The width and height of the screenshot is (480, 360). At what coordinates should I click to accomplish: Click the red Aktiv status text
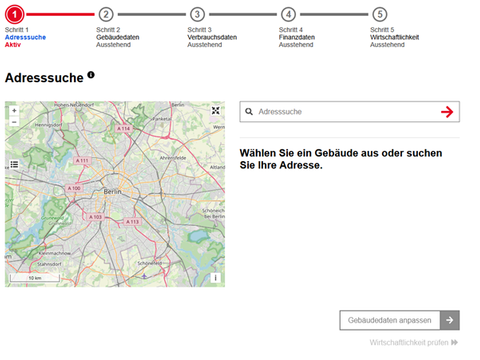[x=13, y=45]
